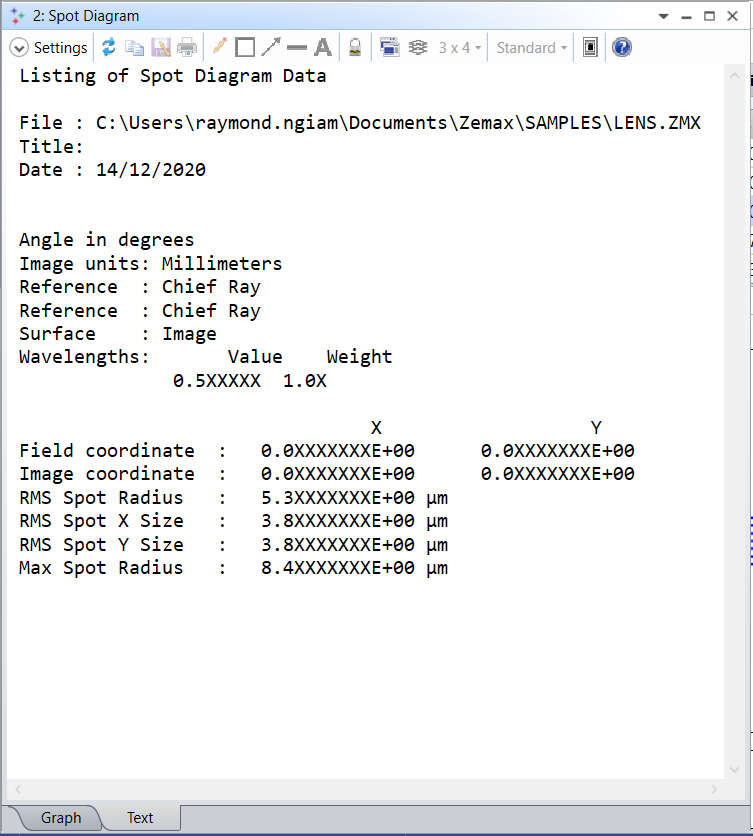Viewport: 753px width, 836px height.
Task: Open the Standard dropdown
Action: tap(531, 47)
